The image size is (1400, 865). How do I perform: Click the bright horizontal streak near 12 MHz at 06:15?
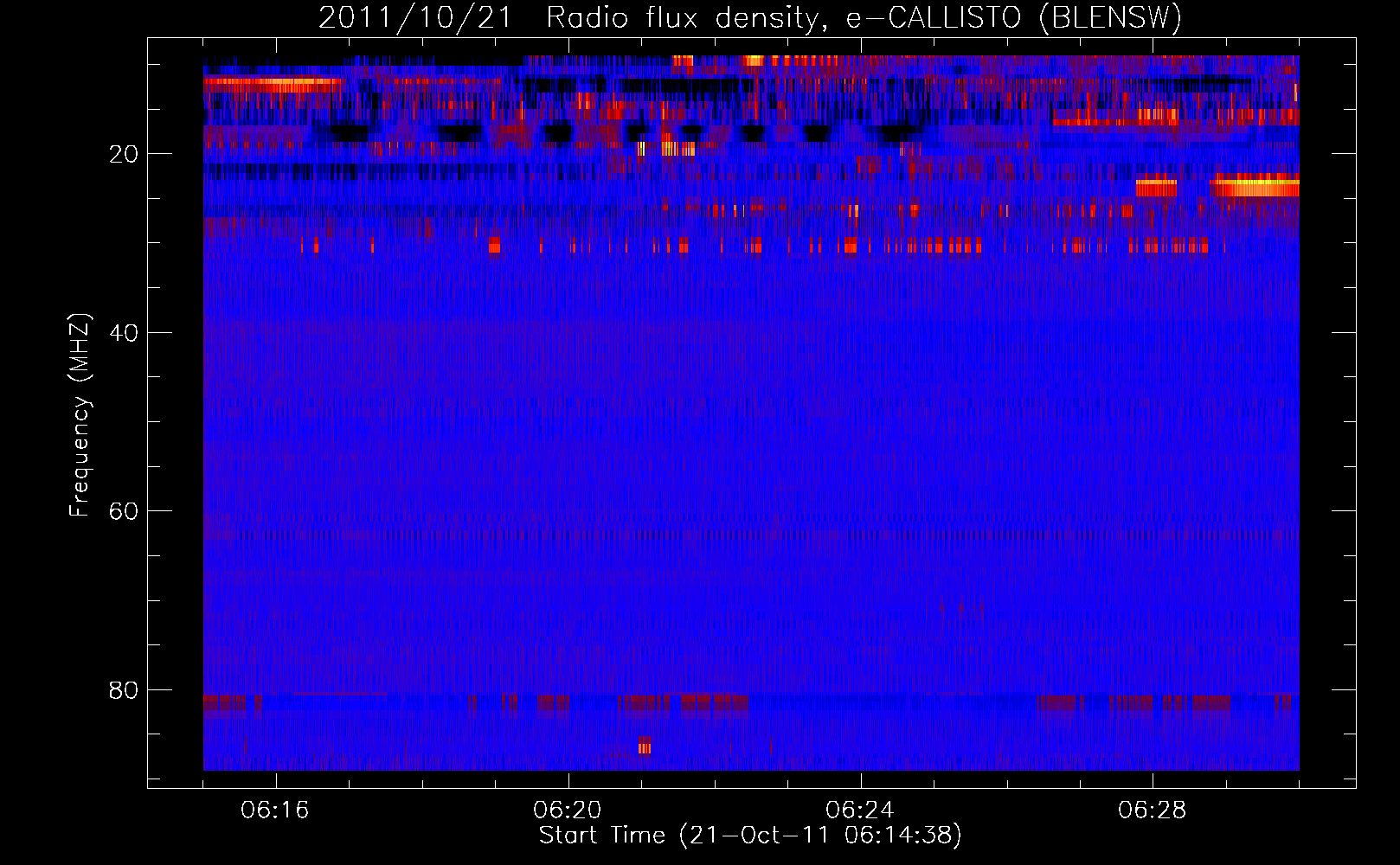[273, 85]
